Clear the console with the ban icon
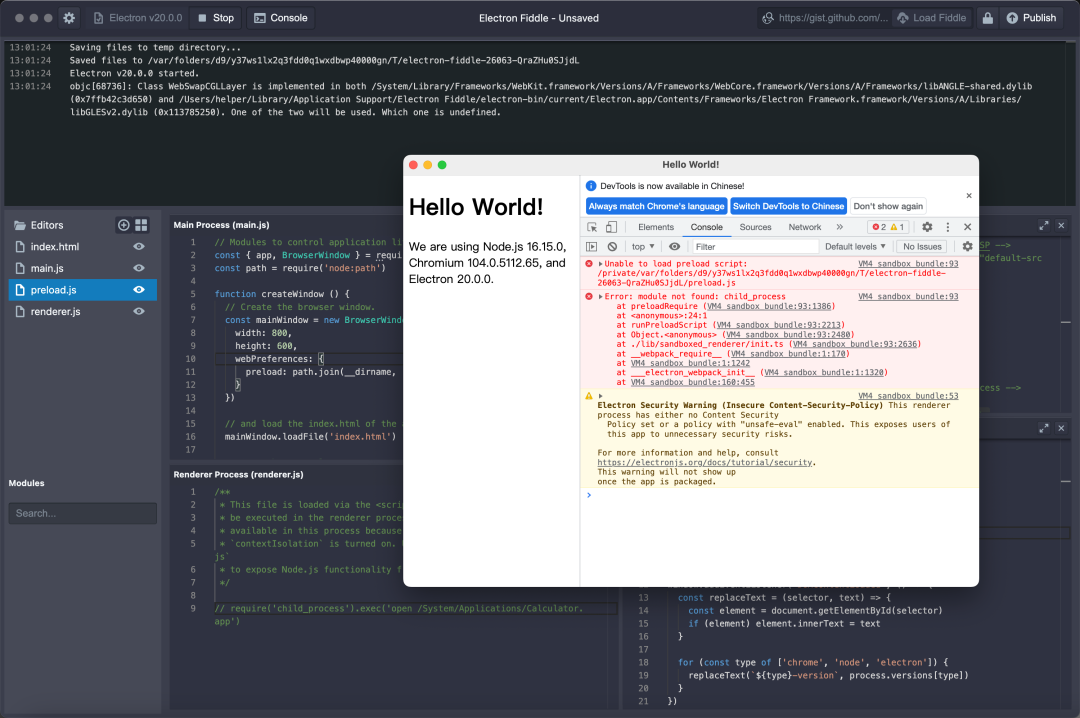This screenshot has width=1080, height=718. click(612, 246)
